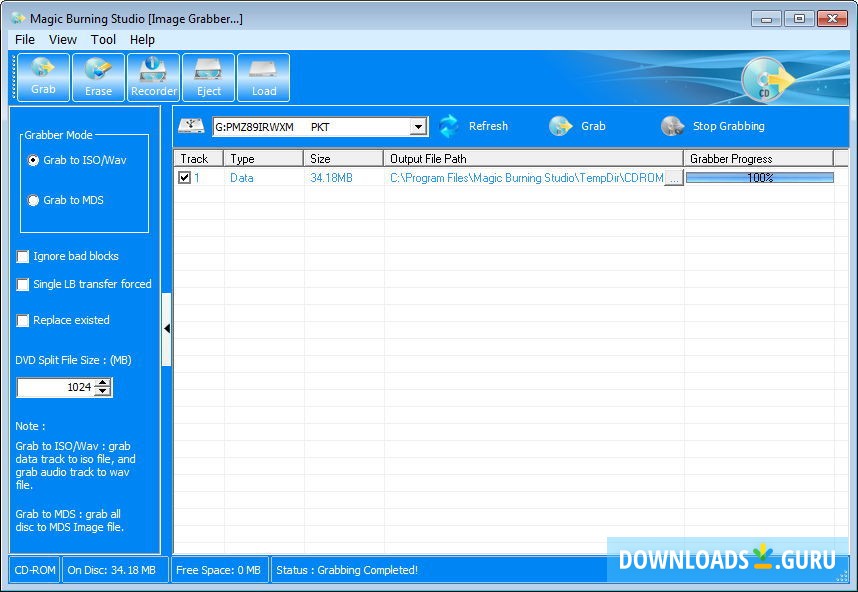
Task: Start grabbing with the Grab action
Action: click(x=579, y=126)
